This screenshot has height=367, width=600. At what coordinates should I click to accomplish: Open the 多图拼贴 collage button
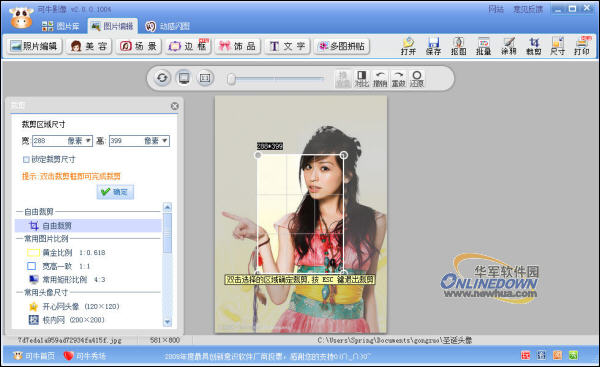[342, 46]
